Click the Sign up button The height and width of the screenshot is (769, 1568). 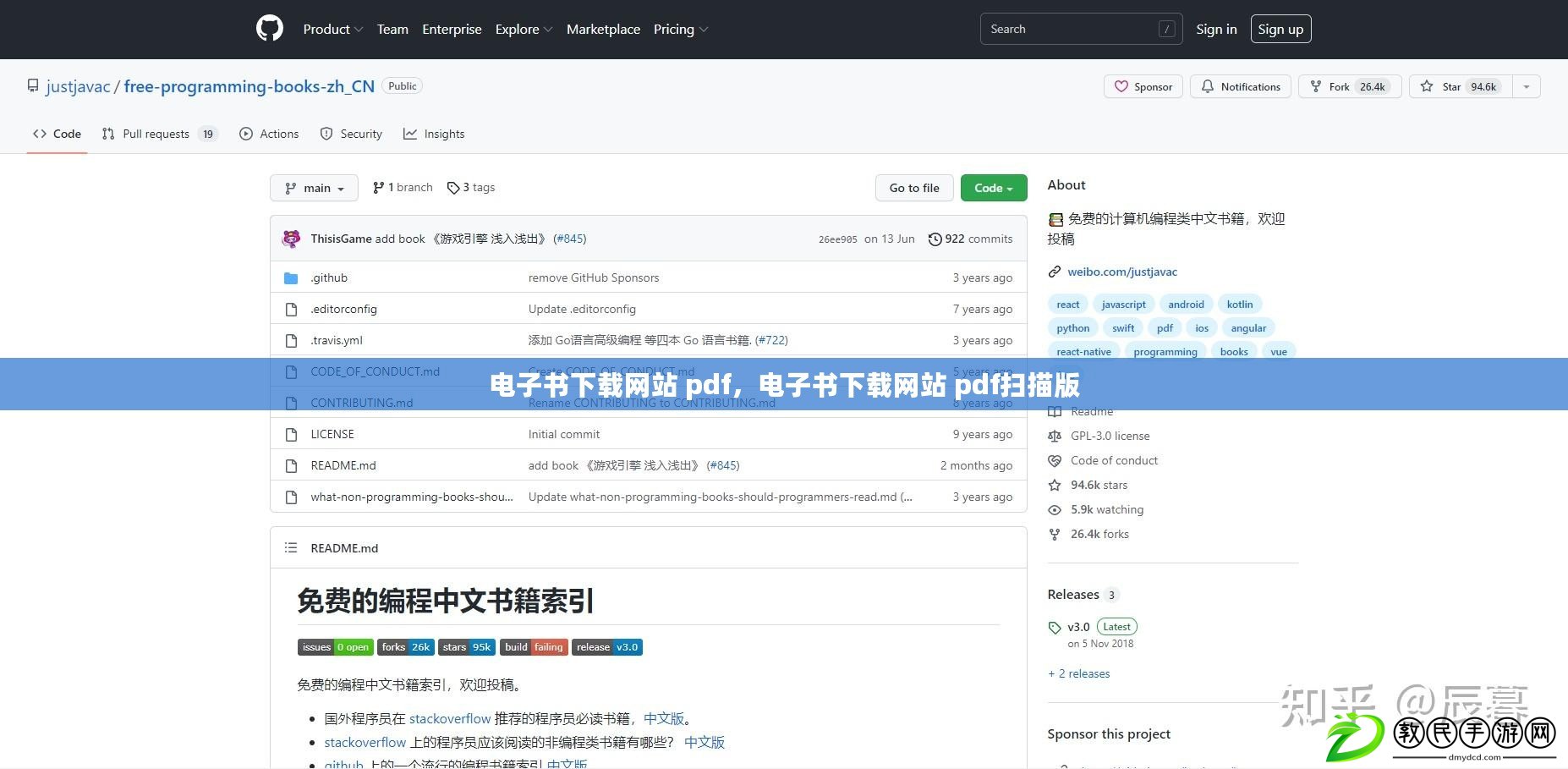[1280, 29]
